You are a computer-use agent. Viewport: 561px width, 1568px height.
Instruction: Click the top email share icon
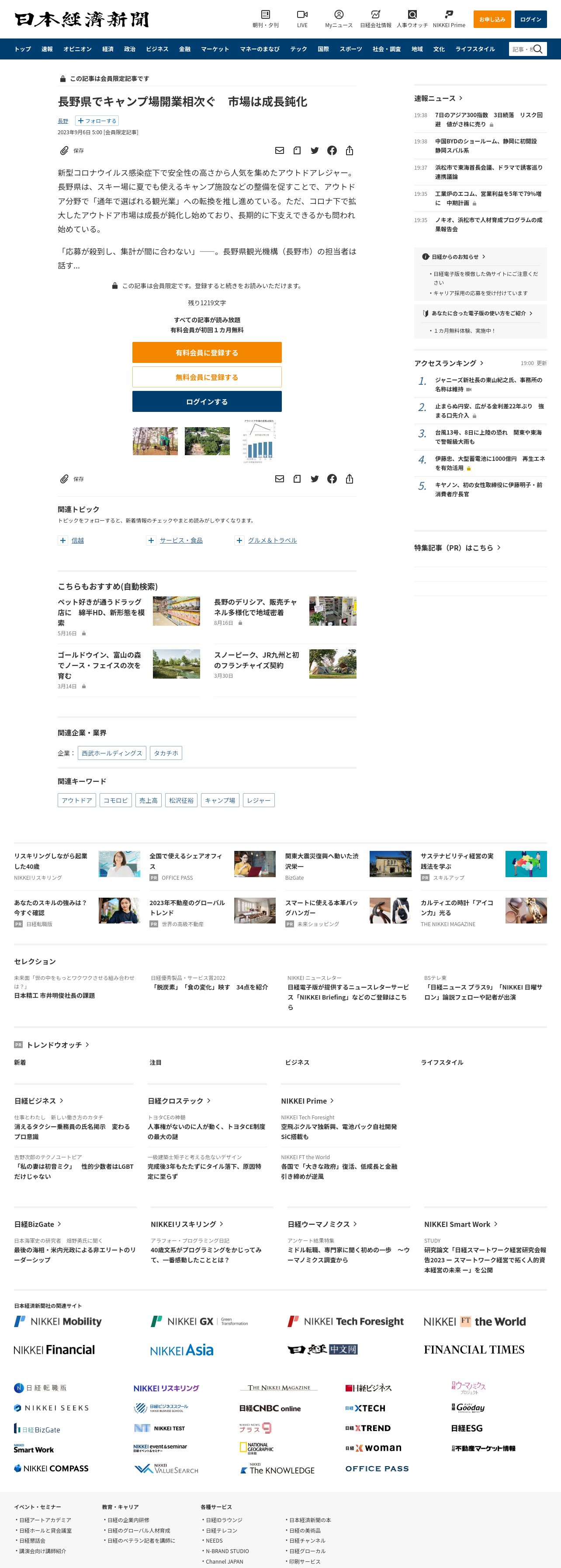(x=279, y=150)
